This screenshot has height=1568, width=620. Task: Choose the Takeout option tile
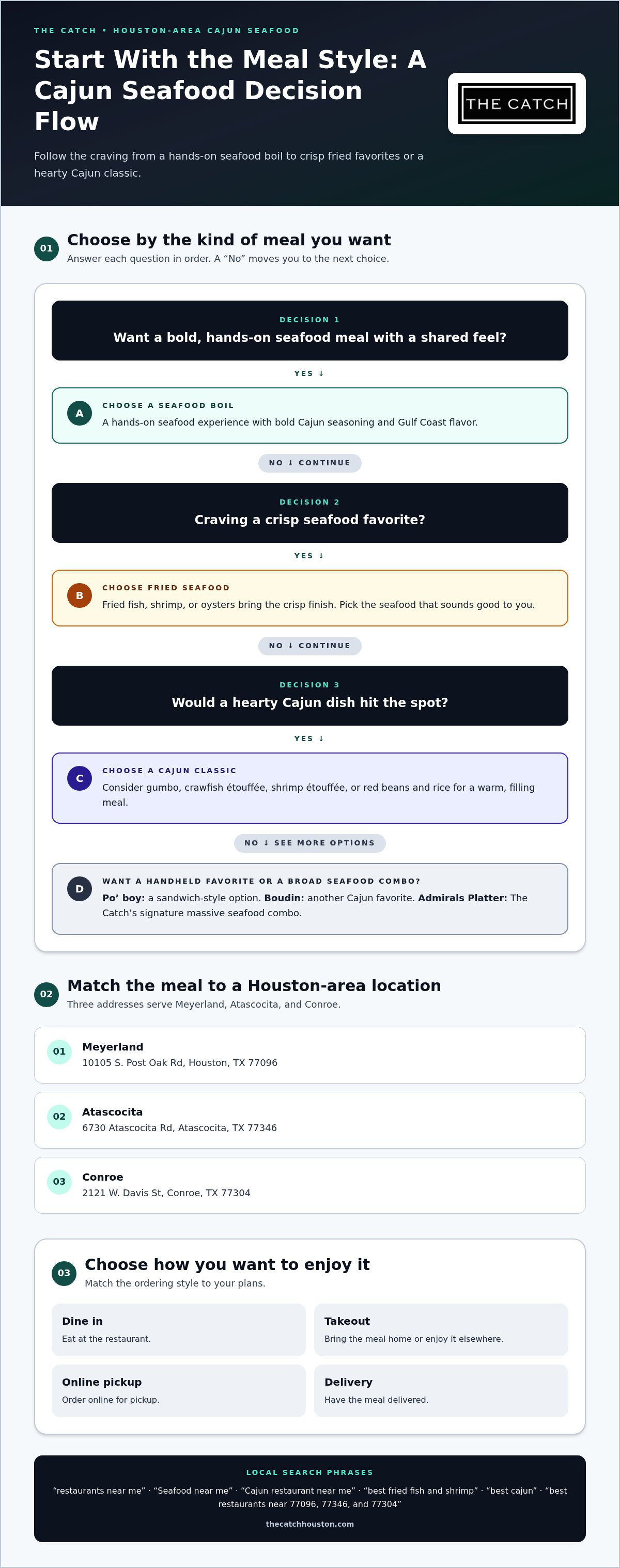tap(441, 1329)
